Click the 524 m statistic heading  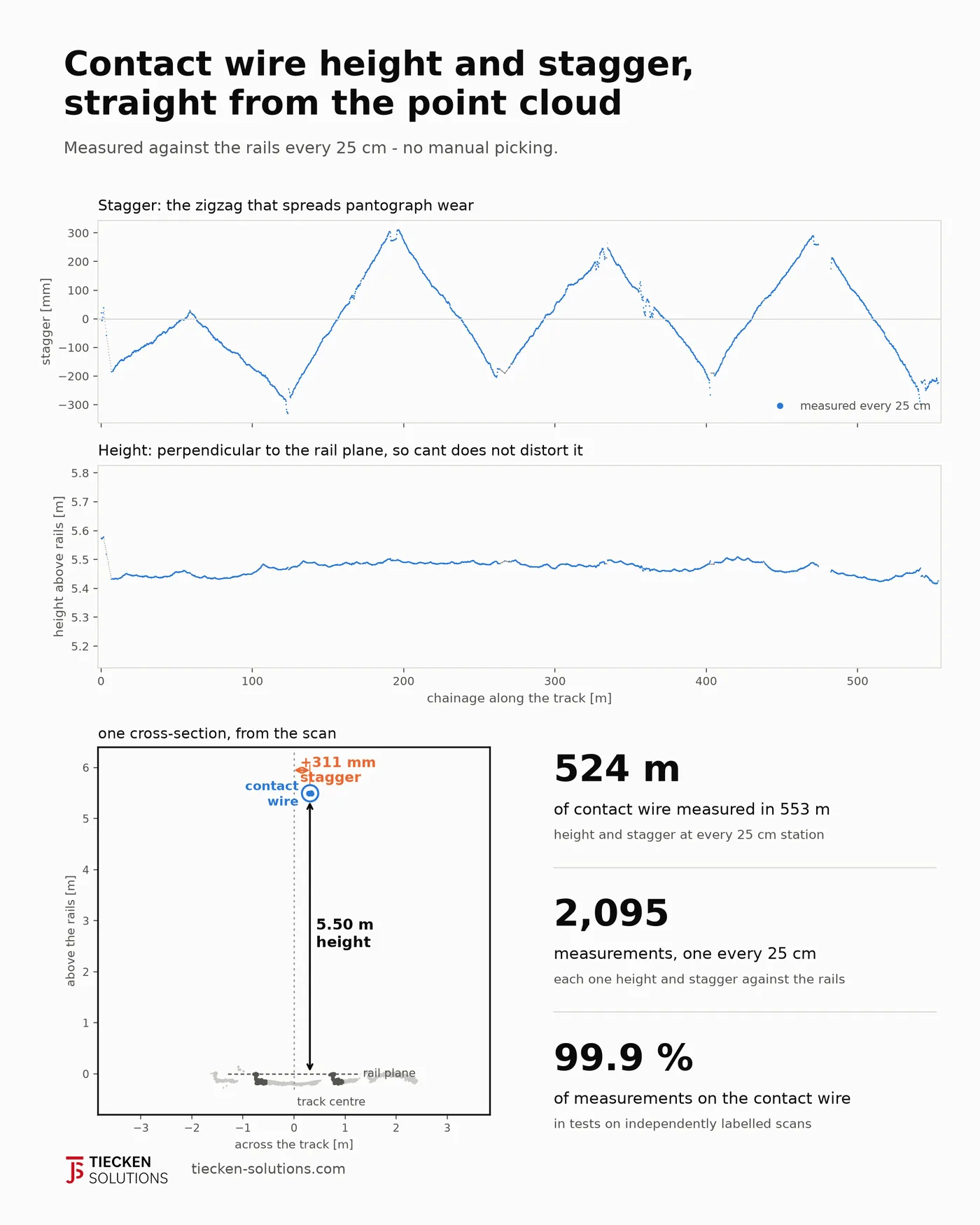point(617,769)
